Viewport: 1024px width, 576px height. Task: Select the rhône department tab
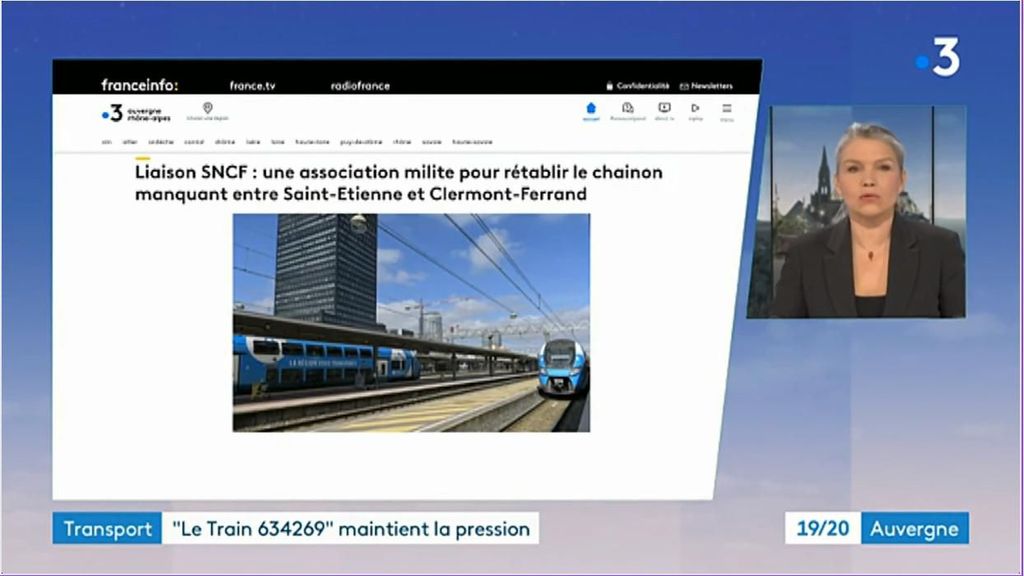pyautogui.click(x=402, y=142)
